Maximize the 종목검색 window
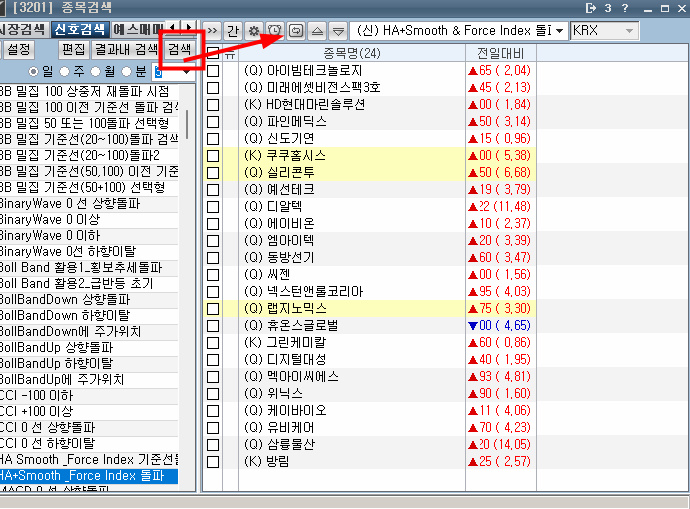 pos(665,8)
